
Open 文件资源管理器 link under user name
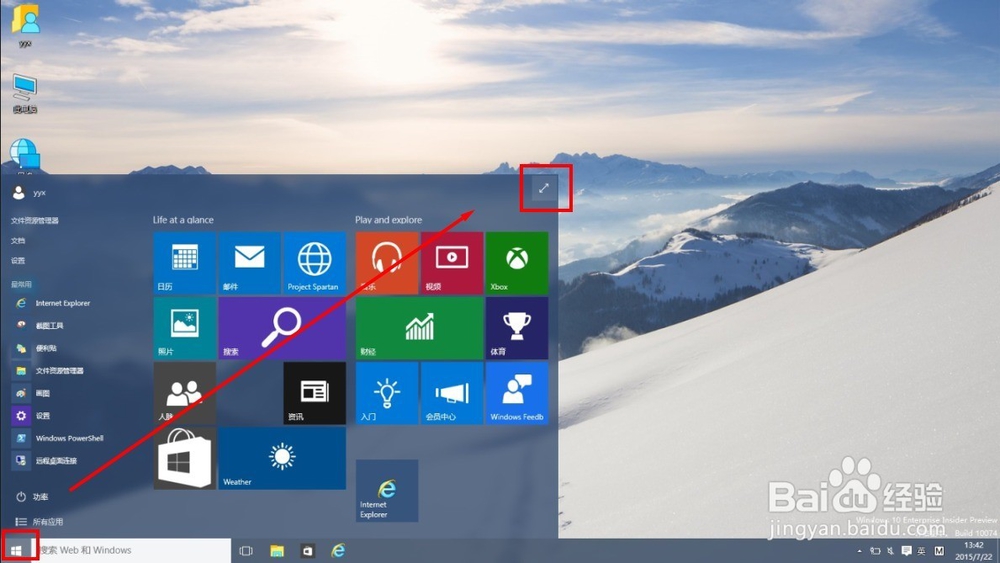click(34, 221)
